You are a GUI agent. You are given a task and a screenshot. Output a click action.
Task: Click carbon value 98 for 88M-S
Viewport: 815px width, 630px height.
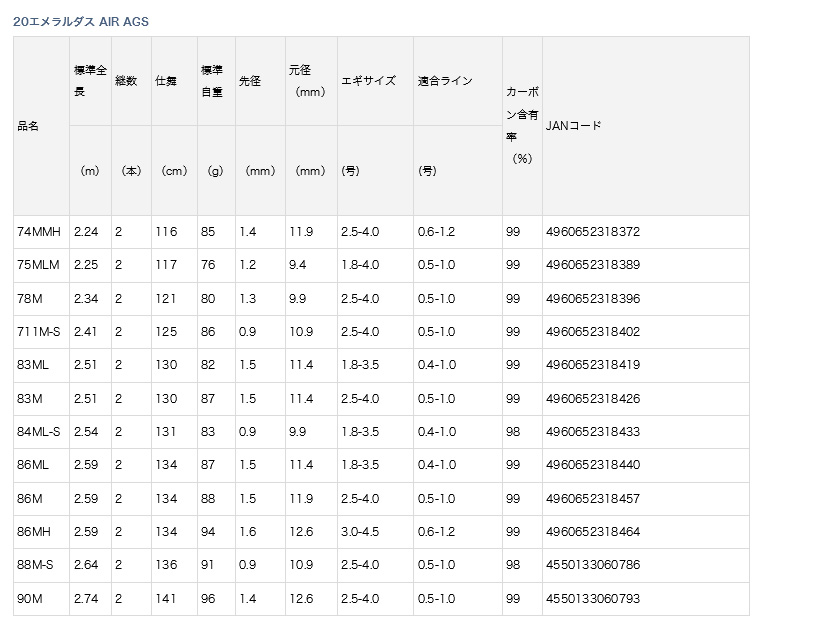click(513, 565)
